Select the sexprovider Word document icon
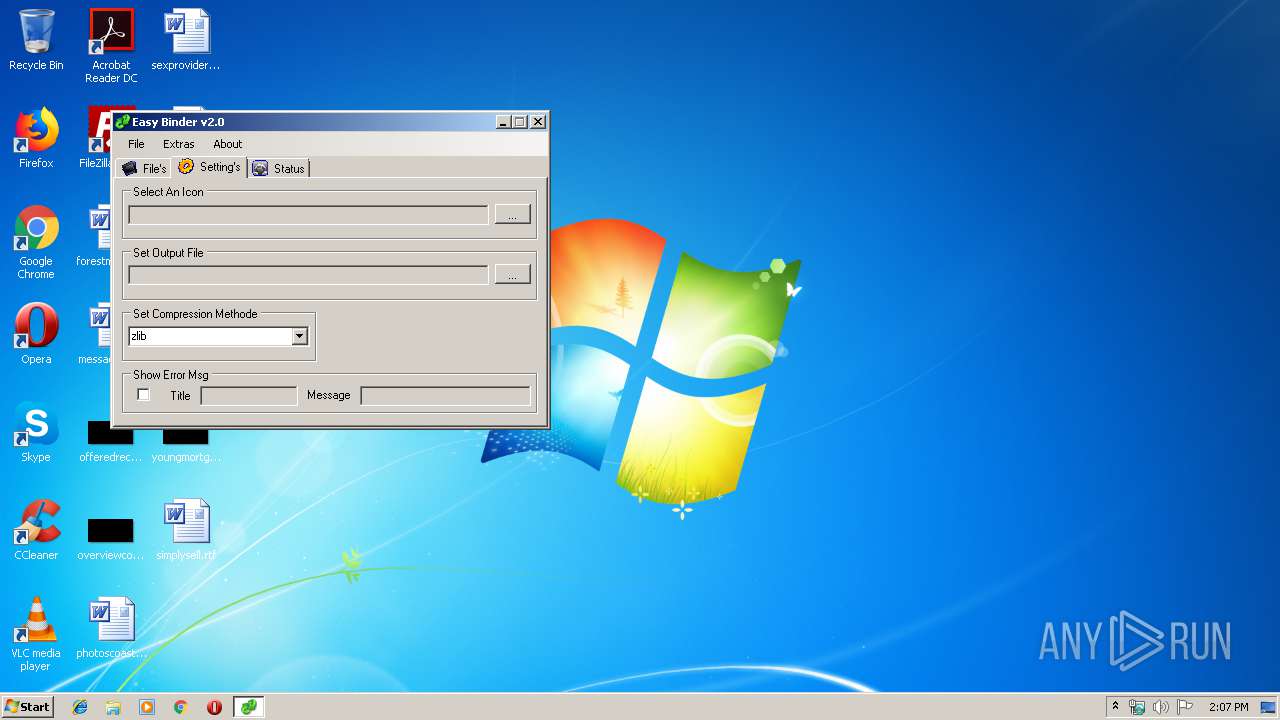Viewport: 1280px width, 720px height. coord(186,40)
